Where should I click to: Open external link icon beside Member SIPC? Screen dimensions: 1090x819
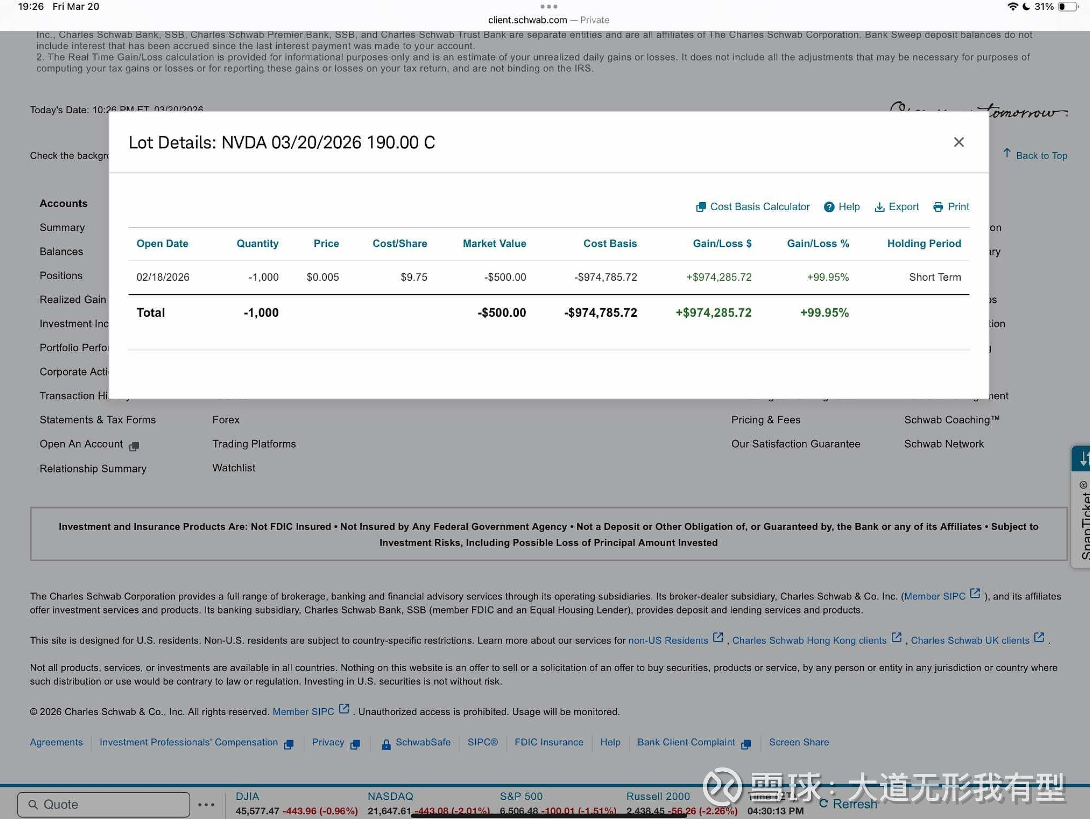[x=975, y=595]
